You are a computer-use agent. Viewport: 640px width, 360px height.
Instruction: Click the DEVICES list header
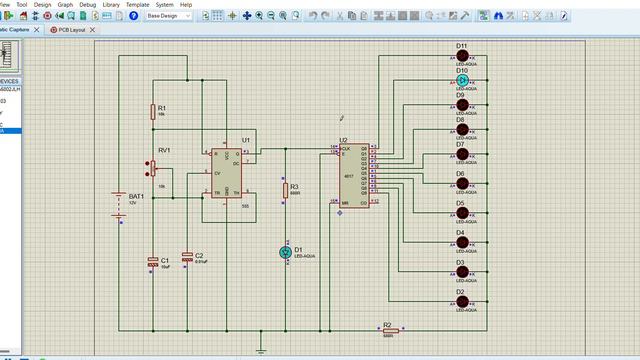[10, 81]
